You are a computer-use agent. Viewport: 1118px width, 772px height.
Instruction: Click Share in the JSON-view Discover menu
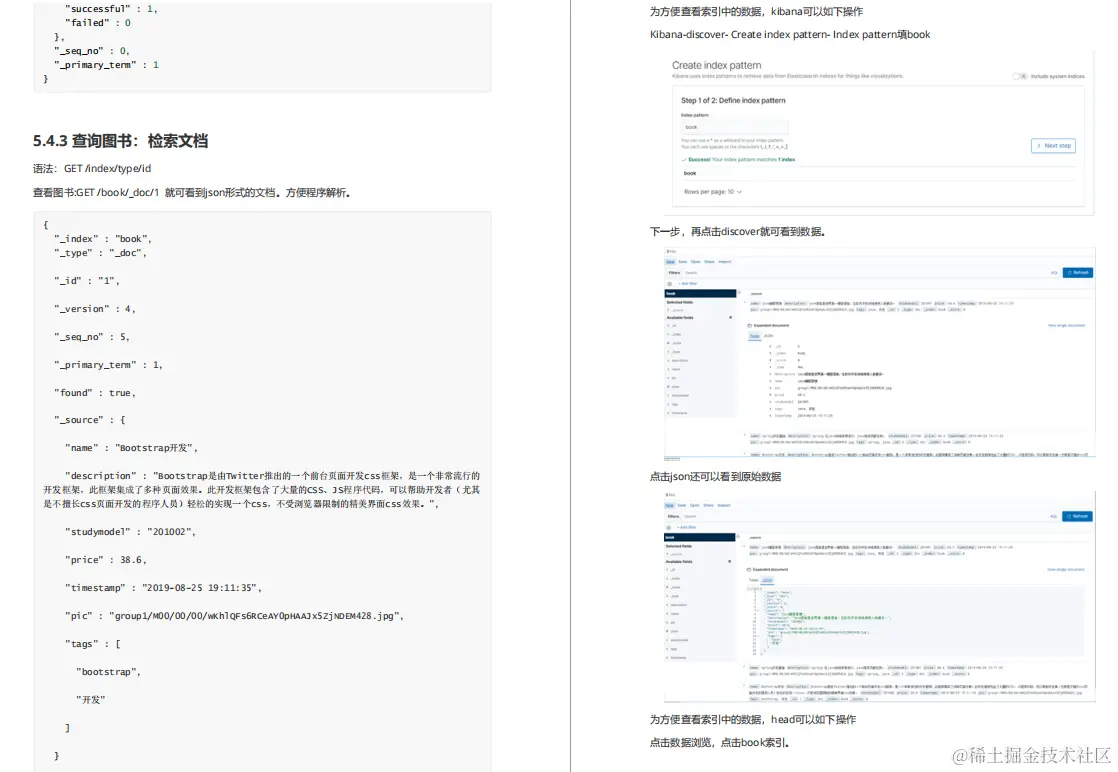[x=708, y=505]
